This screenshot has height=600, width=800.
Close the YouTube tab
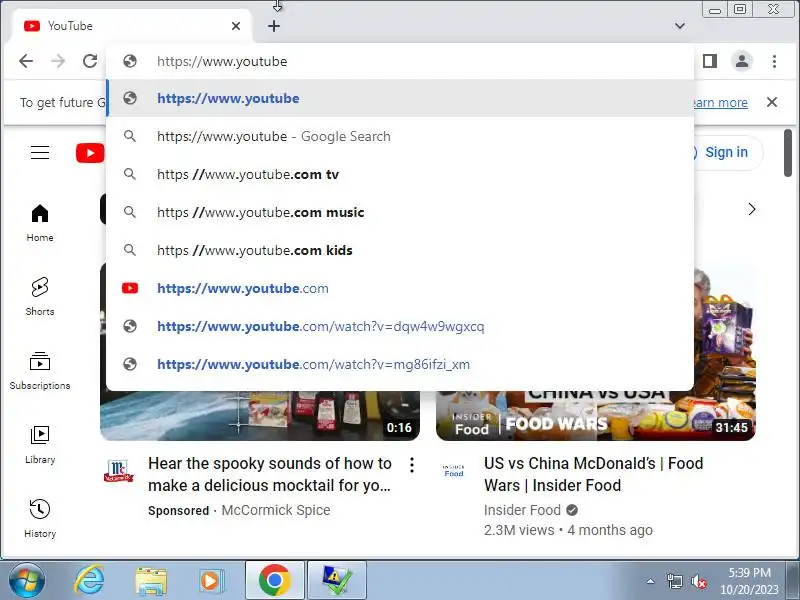[x=236, y=26]
